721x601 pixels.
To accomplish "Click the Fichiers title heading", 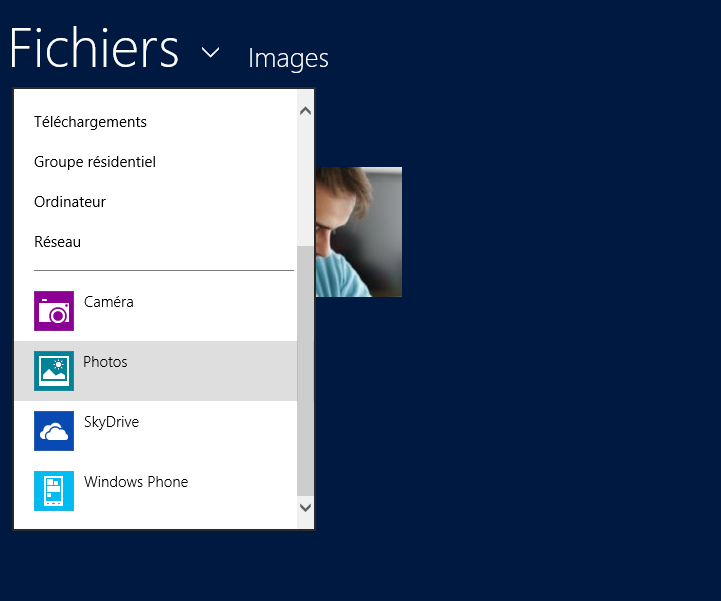I will pyautogui.click(x=94, y=48).
